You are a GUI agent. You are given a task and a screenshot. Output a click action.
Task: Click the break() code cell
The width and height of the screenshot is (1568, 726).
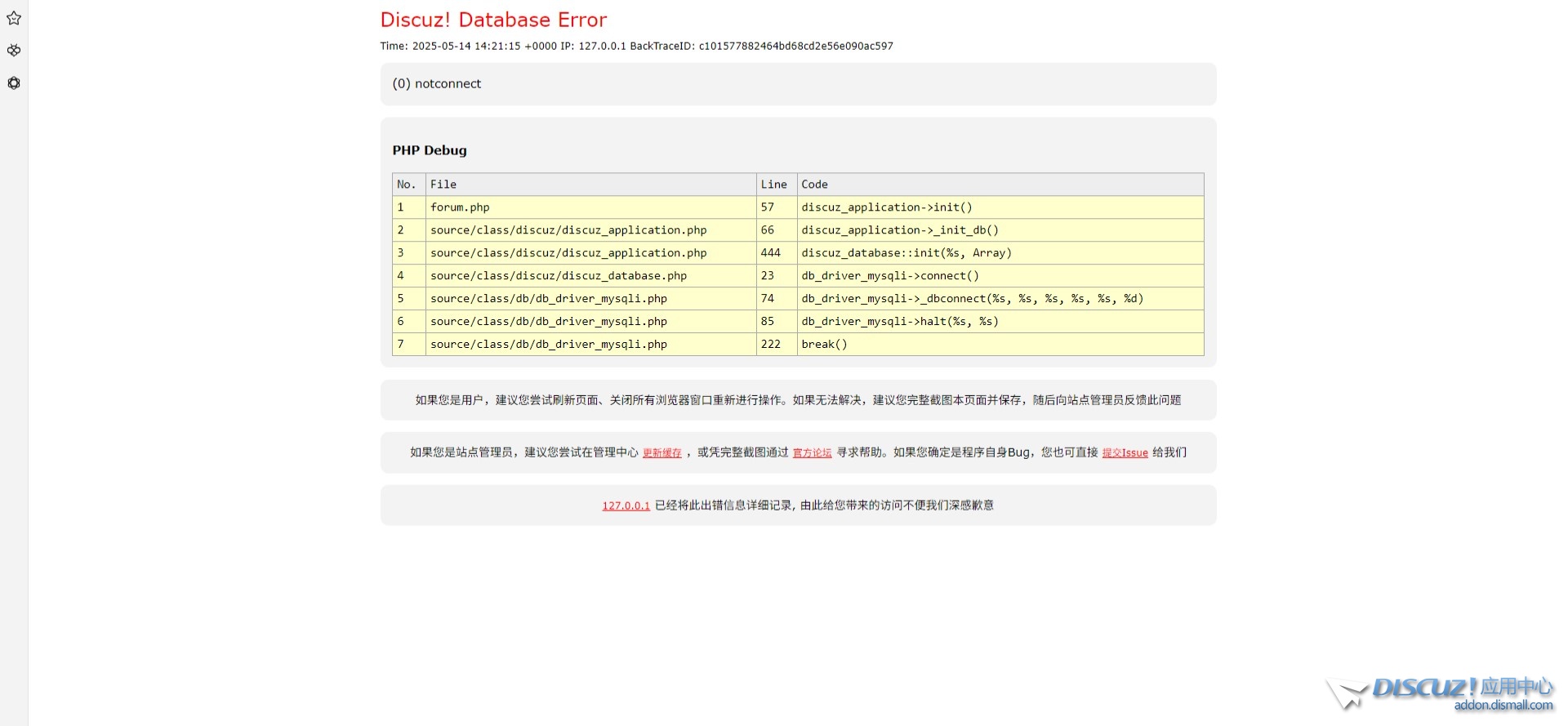(x=824, y=345)
